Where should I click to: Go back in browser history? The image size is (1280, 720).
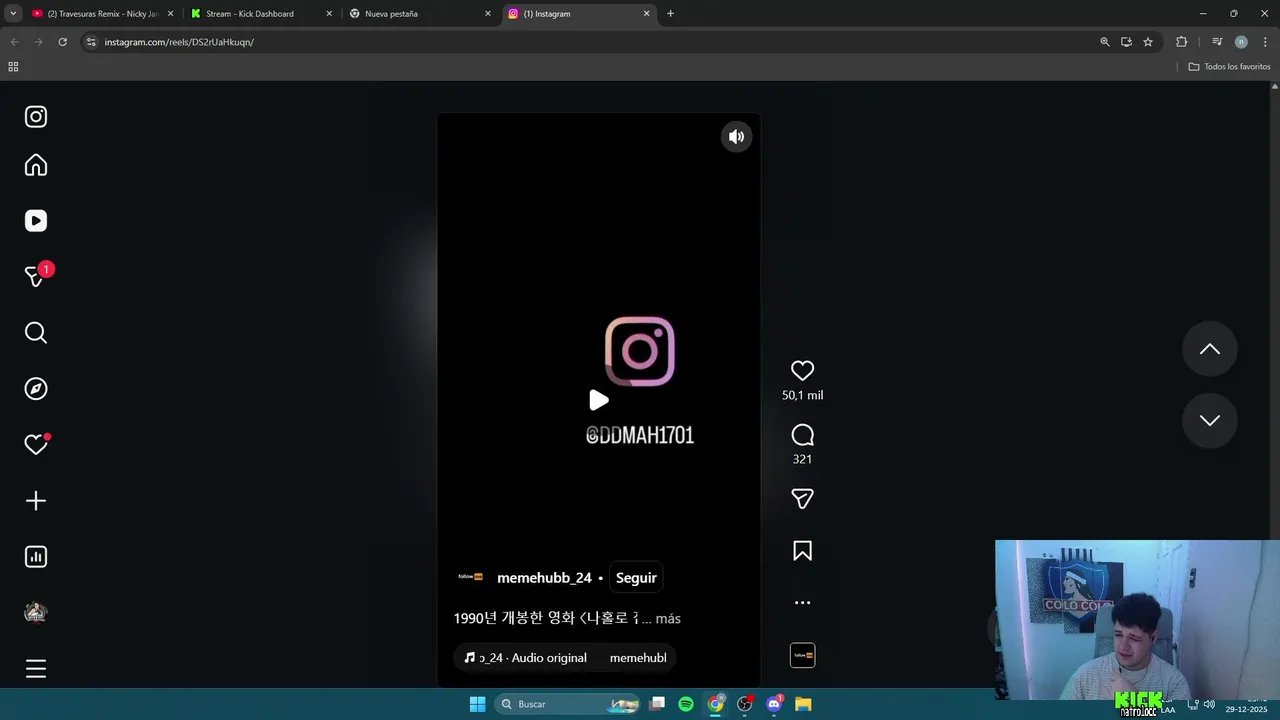click(14, 42)
